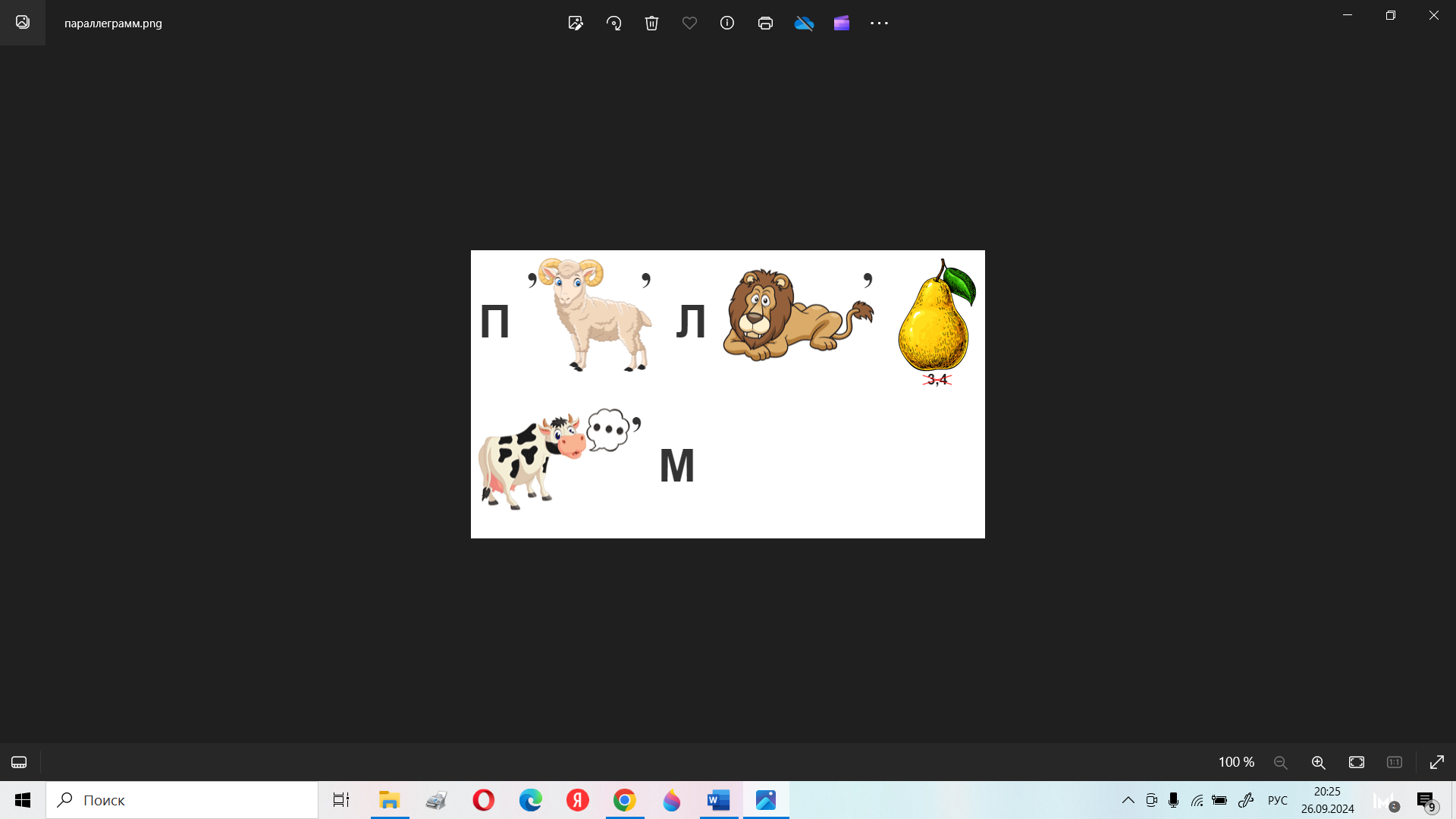Open File Explorer from taskbar
Screen dimensions: 1456x819
pos(390,800)
